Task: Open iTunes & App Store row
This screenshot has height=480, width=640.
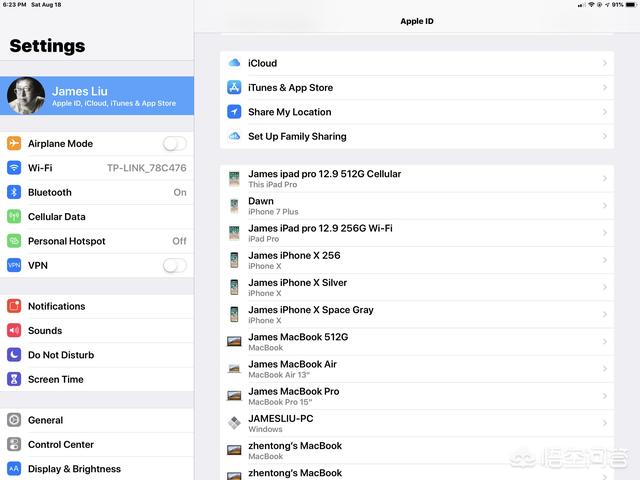Action: click(x=417, y=87)
